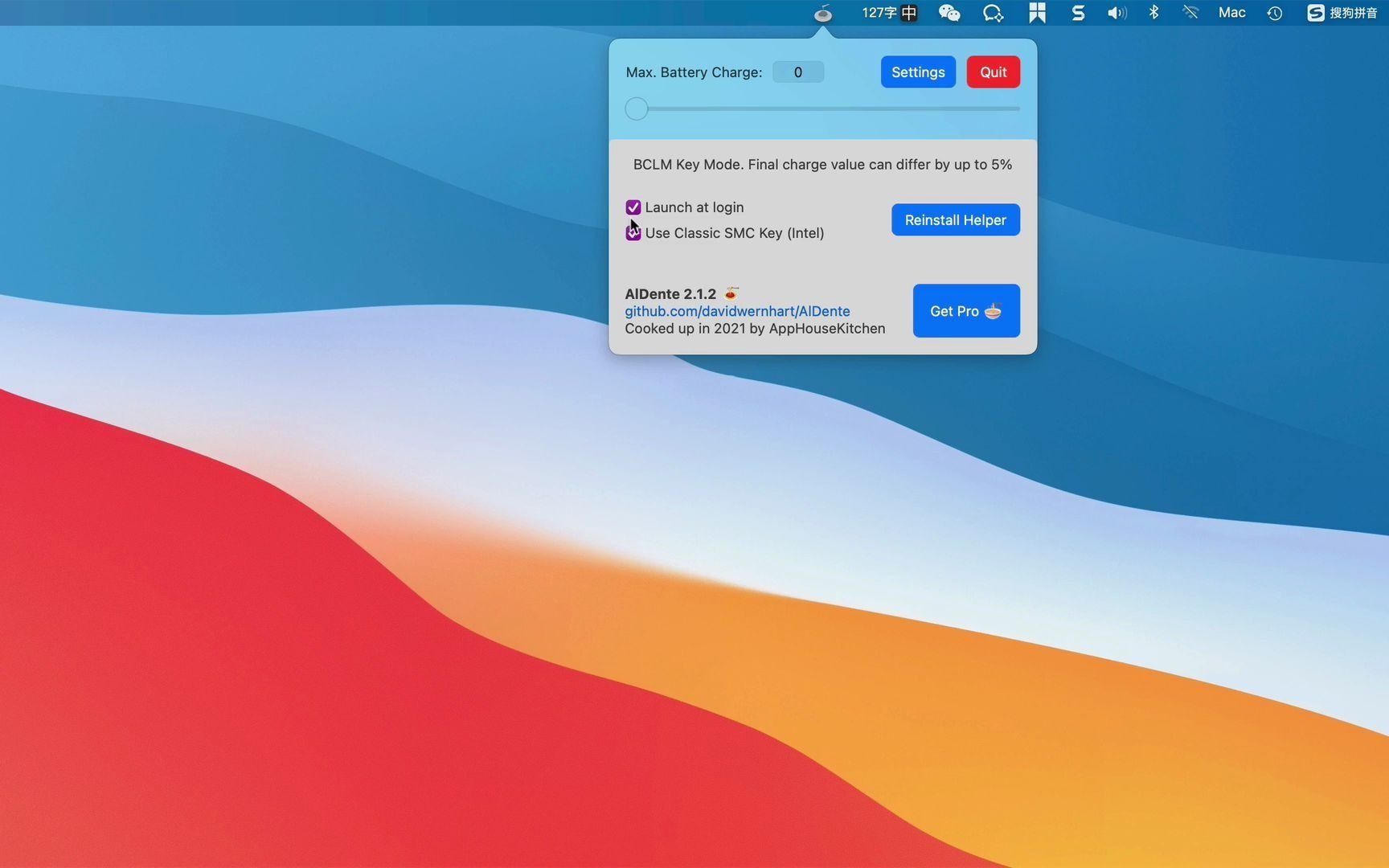Click the WeChat menu bar icon

pos(949,13)
